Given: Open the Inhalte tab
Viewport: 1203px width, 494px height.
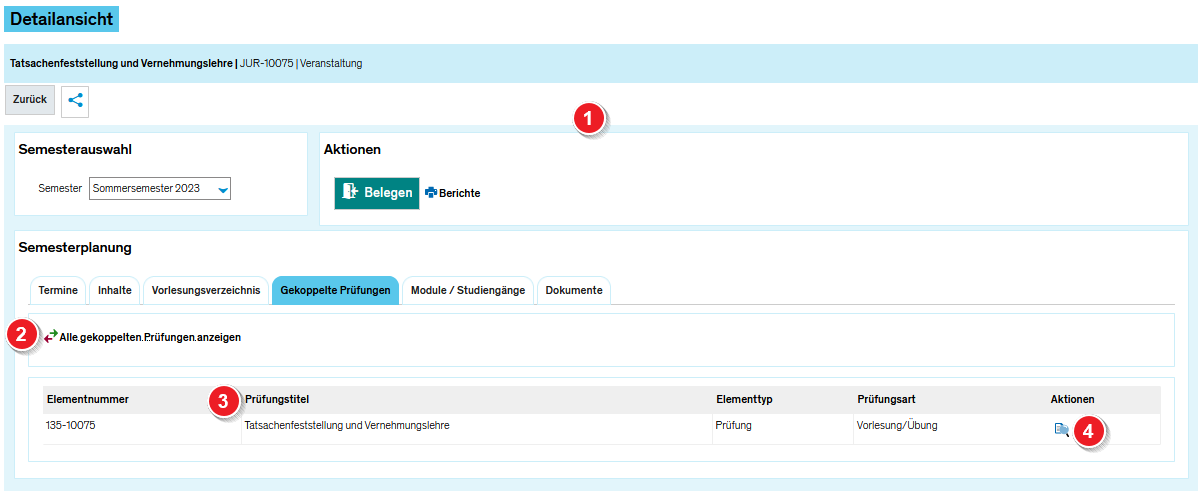Looking at the screenshot, I should [115, 290].
